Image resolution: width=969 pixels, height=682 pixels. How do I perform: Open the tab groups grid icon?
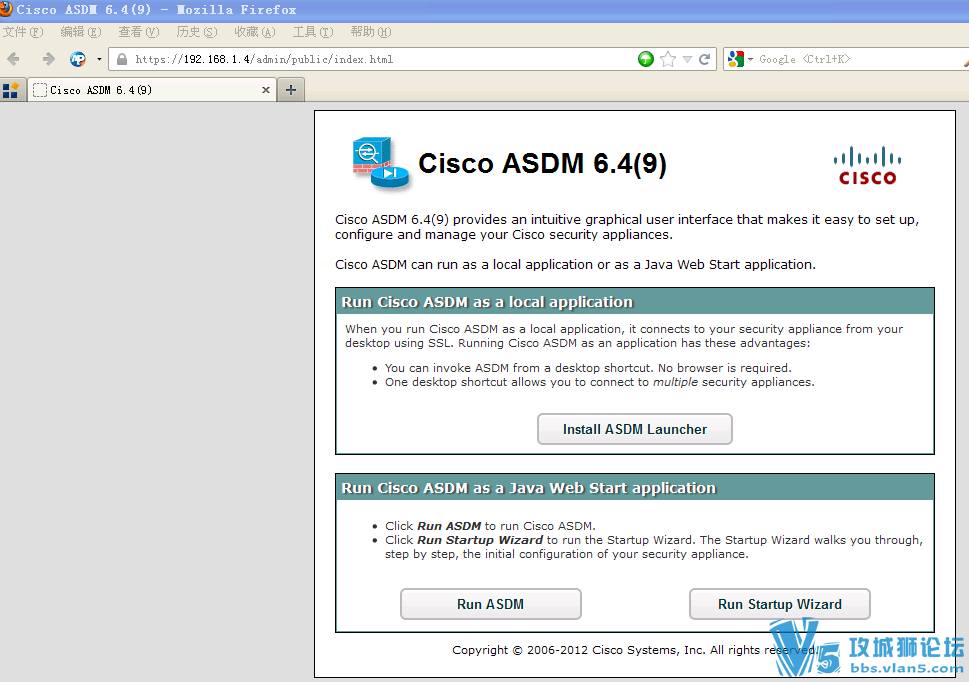[x=11, y=90]
